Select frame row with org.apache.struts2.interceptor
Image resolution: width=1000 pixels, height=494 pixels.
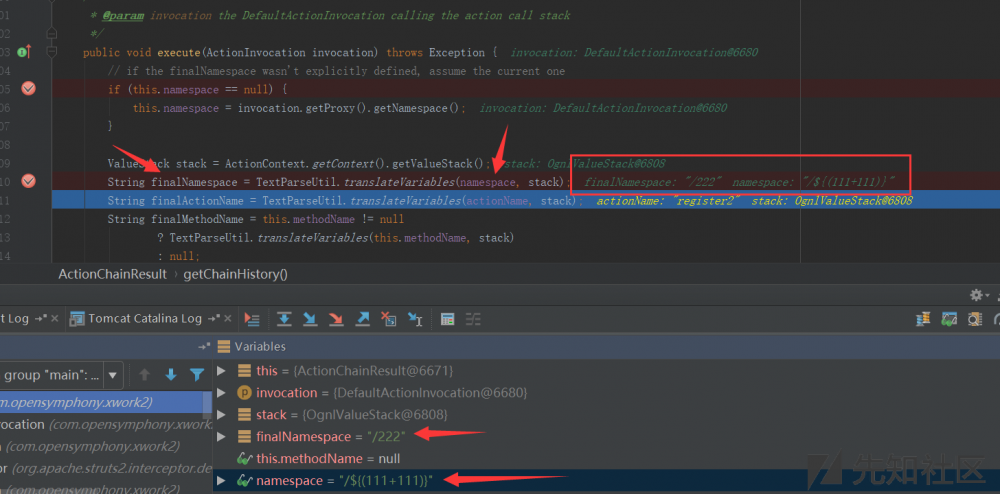coord(106,469)
